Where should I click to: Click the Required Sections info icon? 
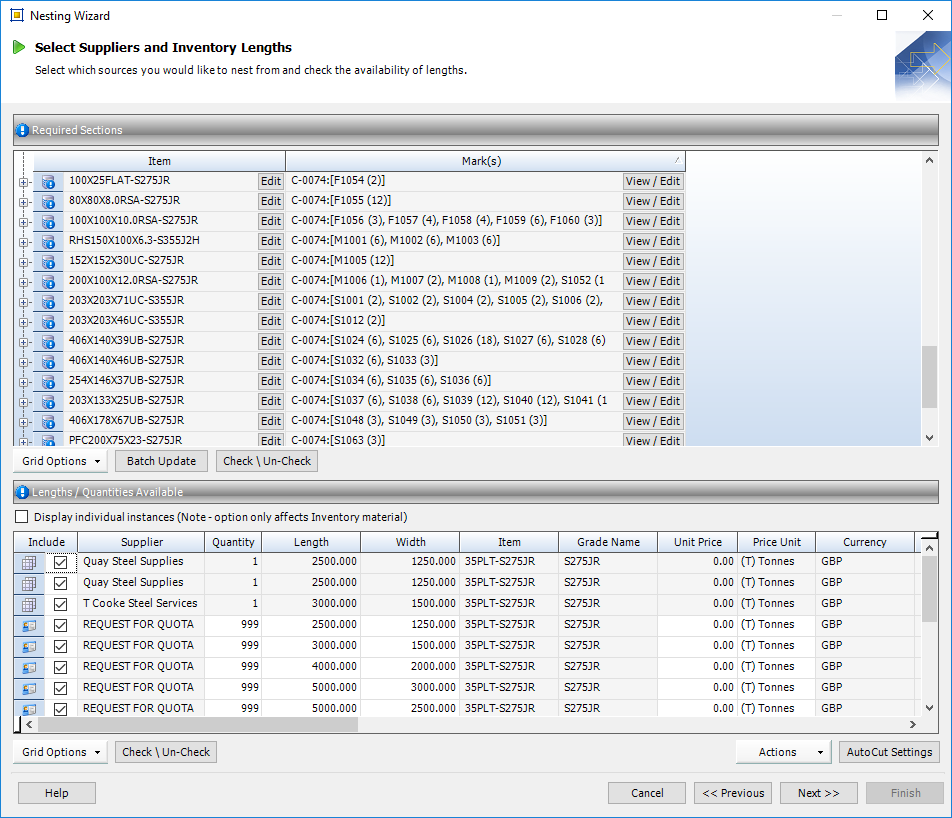[x=23, y=130]
